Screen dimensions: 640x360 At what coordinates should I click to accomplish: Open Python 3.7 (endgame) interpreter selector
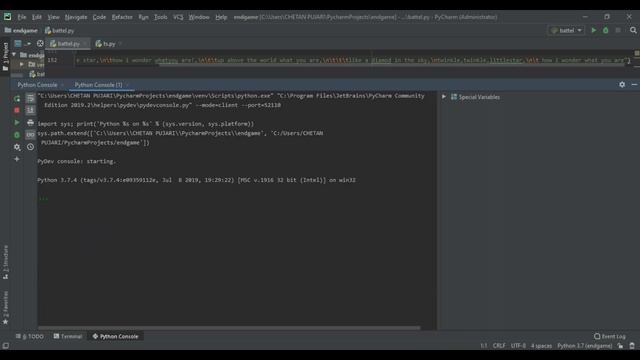coord(584,346)
